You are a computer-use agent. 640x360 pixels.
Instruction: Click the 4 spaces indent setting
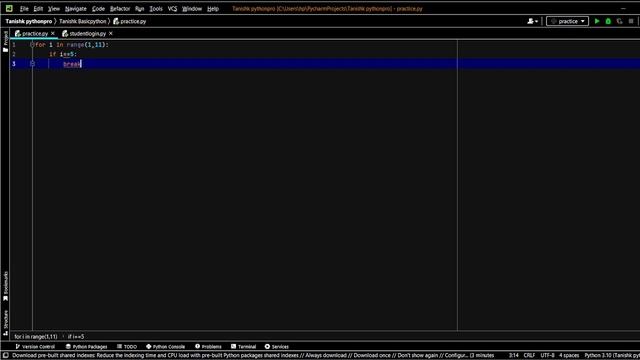pos(569,356)
